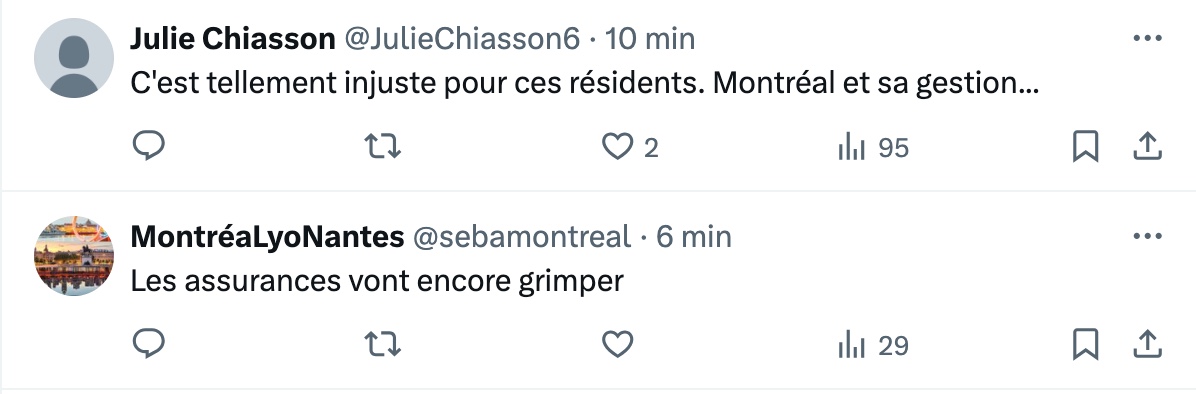Screen dimensions: 1196x394
Task: Open more options for MontréaLyoNantes tweet
Action: click(1147, 236)
